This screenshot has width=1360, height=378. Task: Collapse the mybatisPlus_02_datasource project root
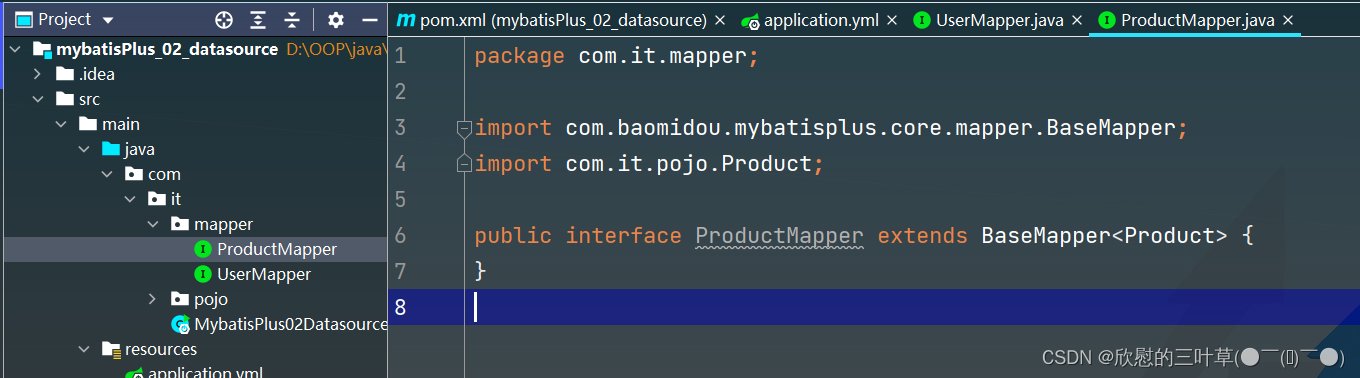coord(16,49)
